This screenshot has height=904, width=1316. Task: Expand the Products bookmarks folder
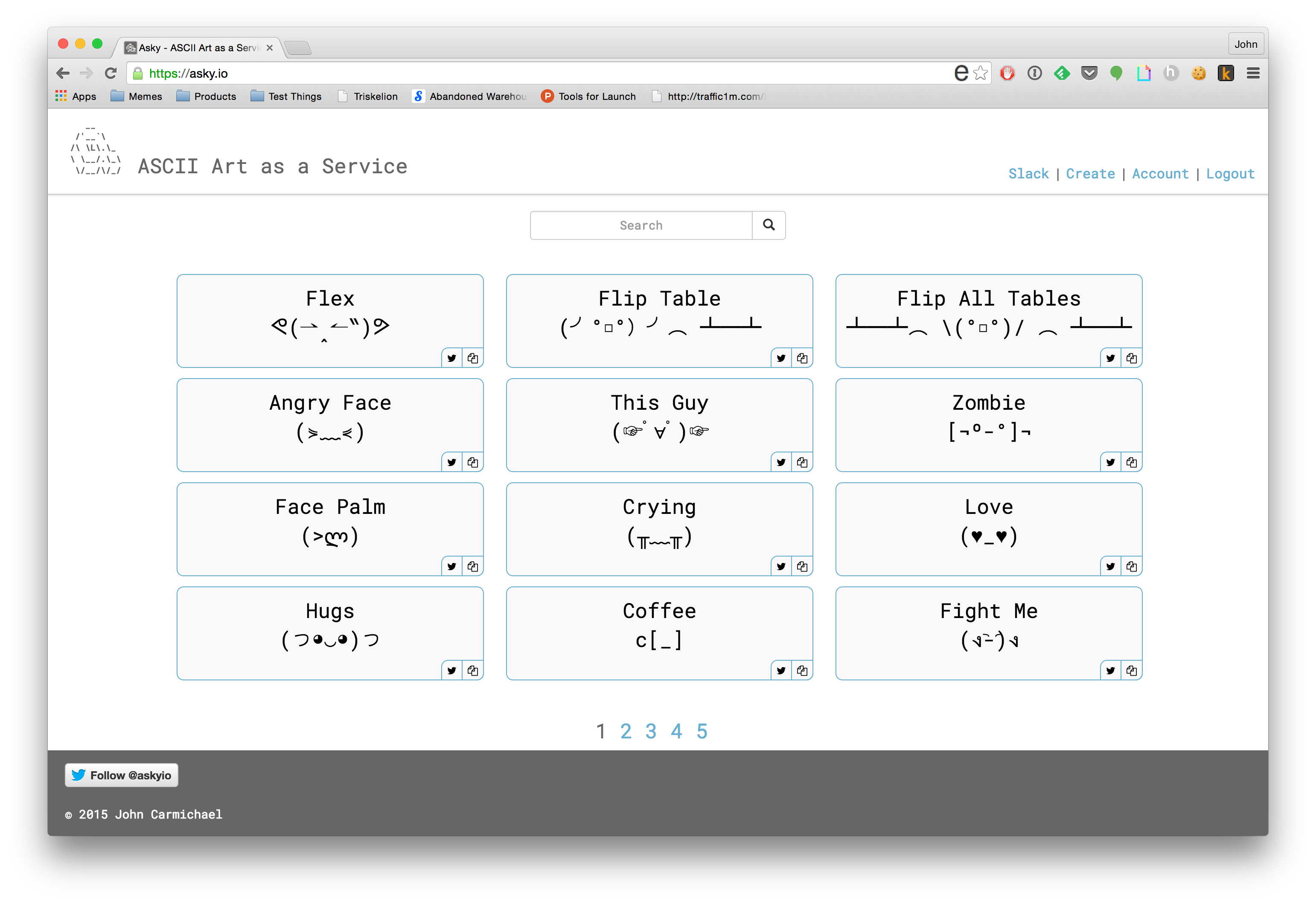(206, 96)
